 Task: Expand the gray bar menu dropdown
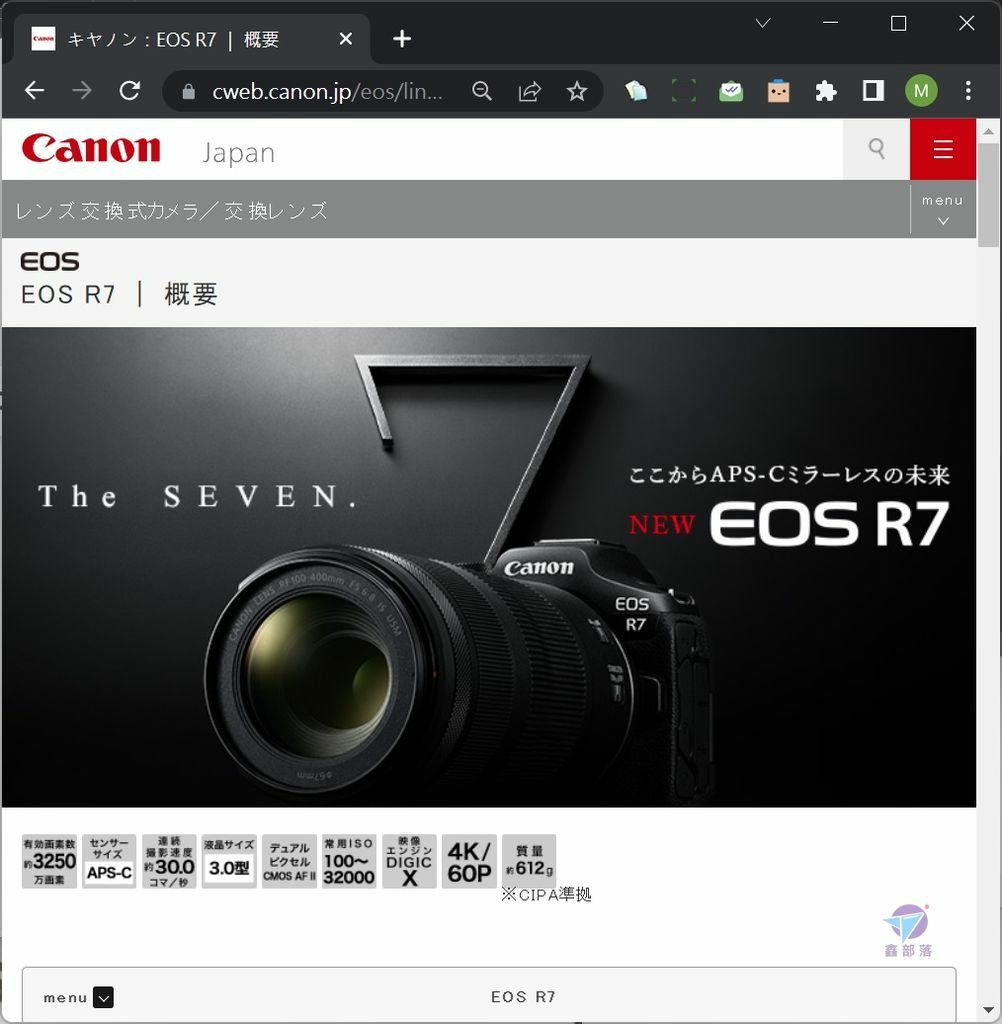(x=943, y=209)
